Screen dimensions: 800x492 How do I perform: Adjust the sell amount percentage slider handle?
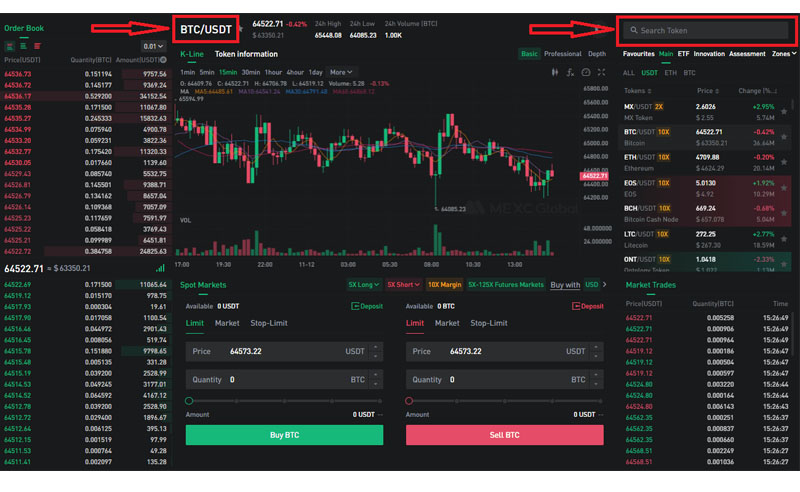[409, 401]
